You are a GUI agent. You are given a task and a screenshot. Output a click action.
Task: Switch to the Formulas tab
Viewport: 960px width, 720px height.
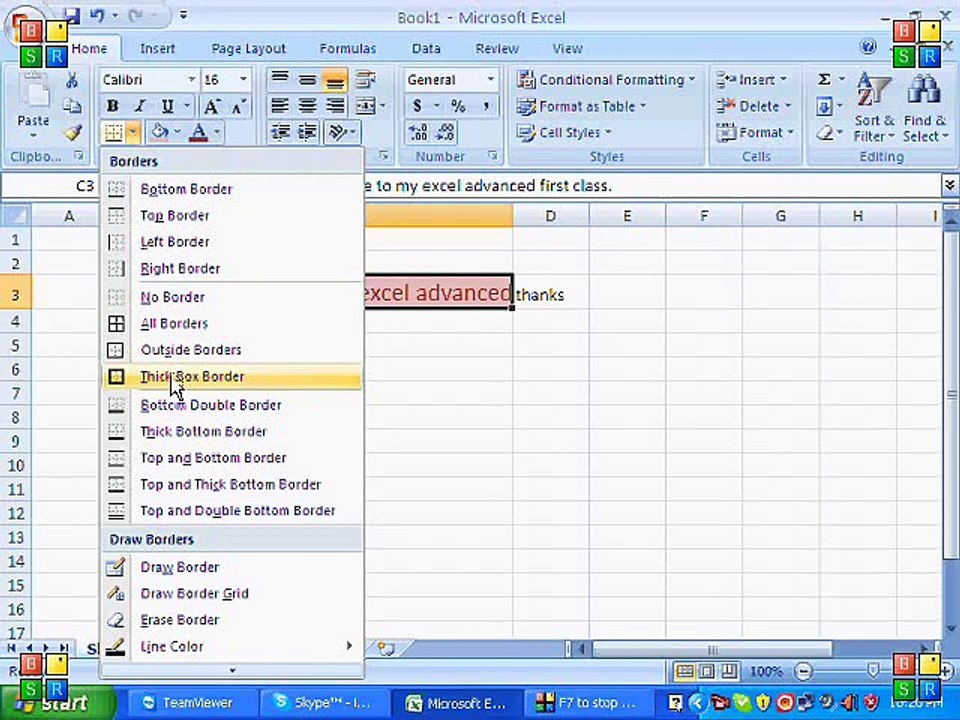point(348,48)
